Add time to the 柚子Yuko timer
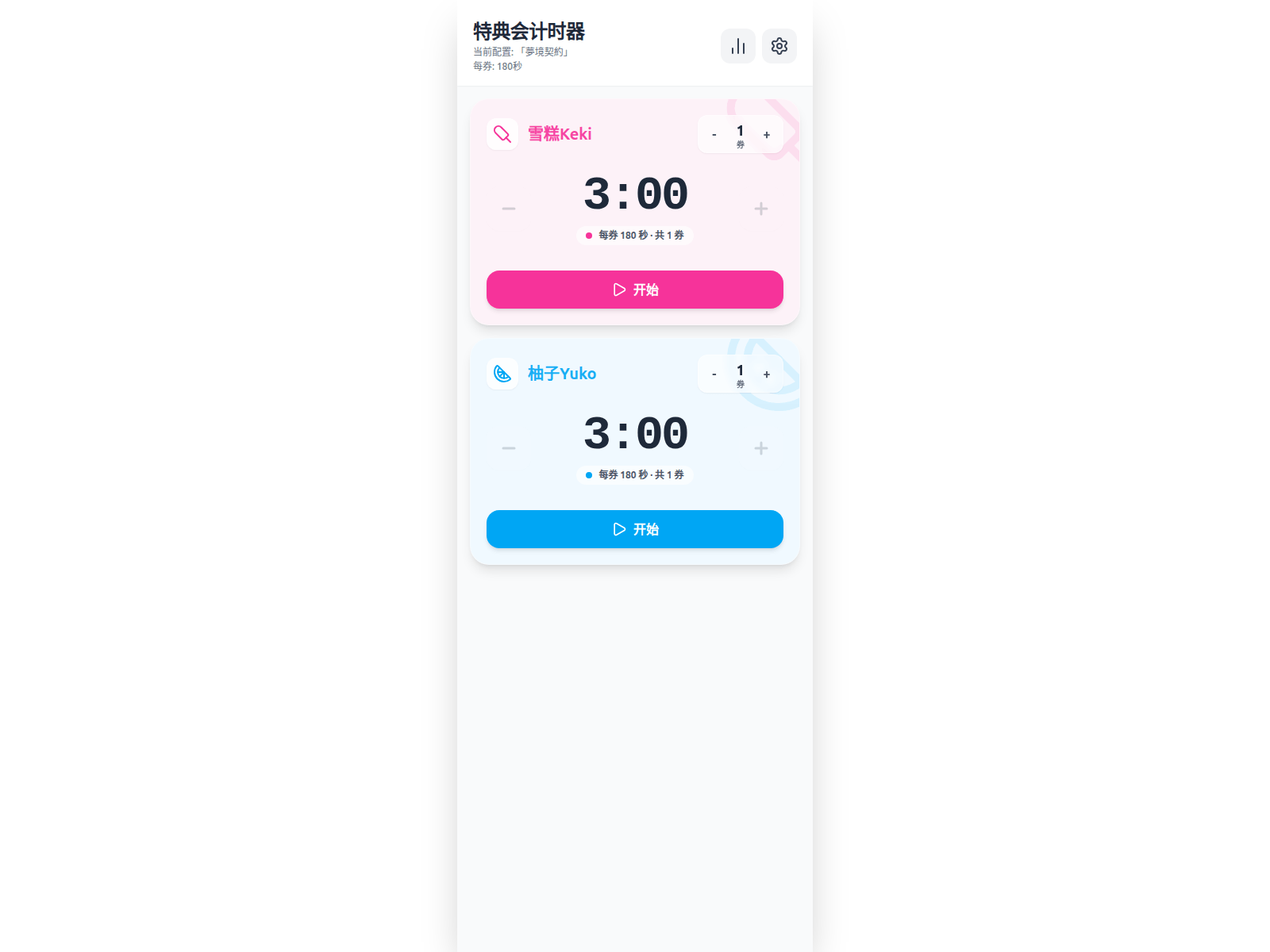The width and height of the screenshot is (1270, 952). (761, 448)
